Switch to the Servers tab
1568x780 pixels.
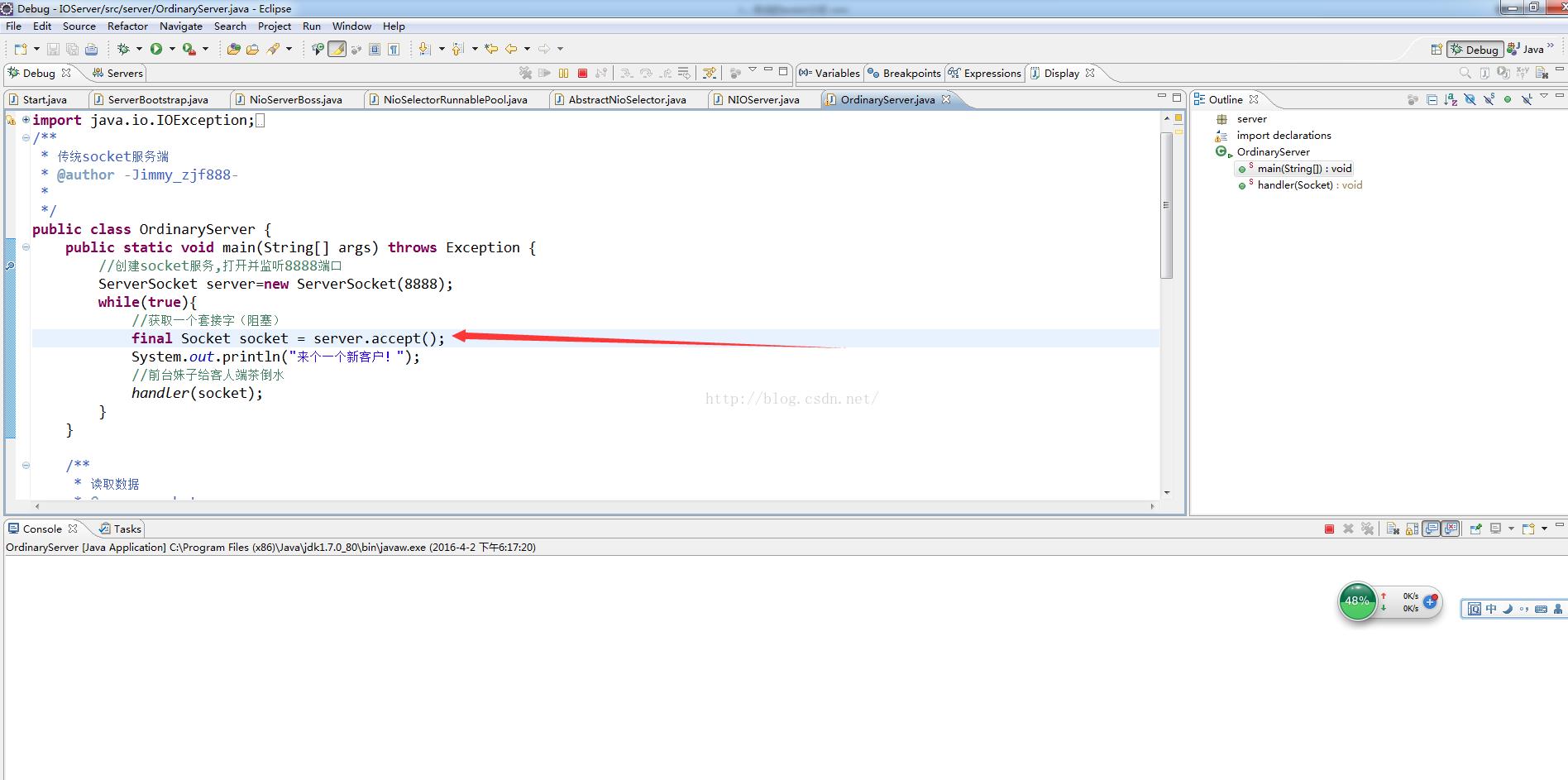pos(117,73)
